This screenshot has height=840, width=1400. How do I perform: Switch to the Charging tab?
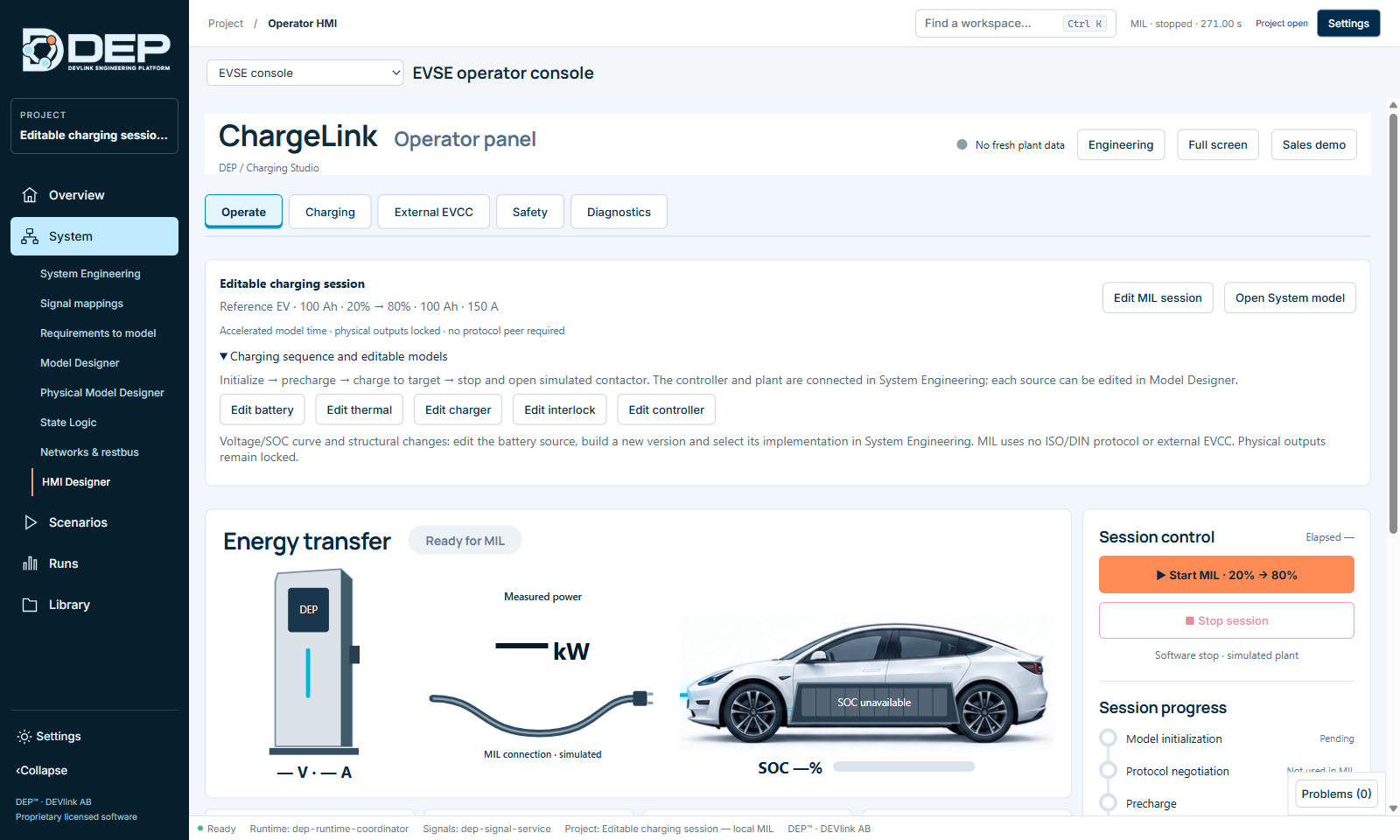pos(330,212)
